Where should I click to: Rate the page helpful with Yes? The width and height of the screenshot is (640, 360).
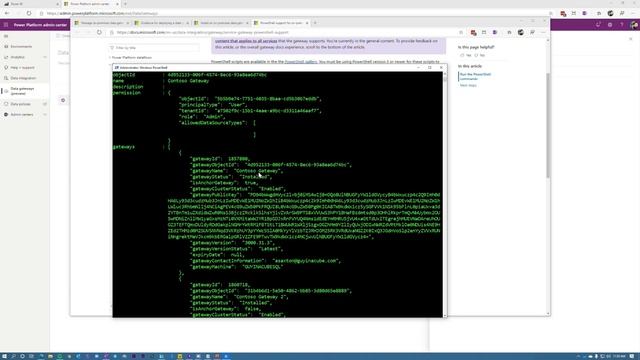click(465, 55)
